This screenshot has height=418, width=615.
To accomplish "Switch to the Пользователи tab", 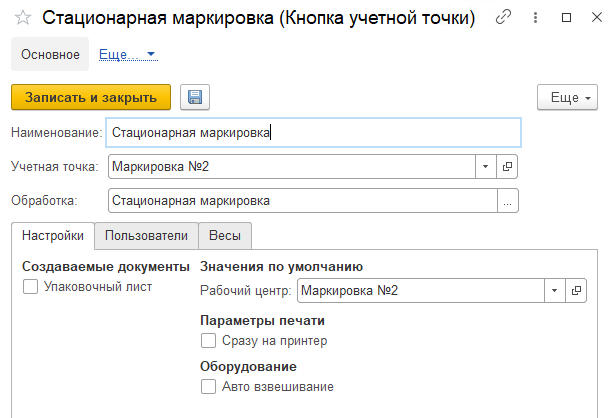I will [146, 236].
